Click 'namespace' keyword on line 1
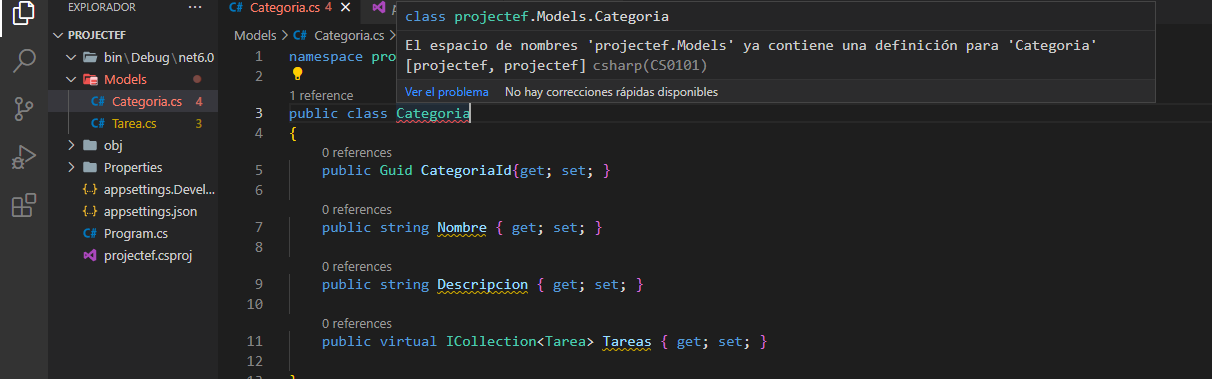1212x379 pixels. click(x=326, y=57)
